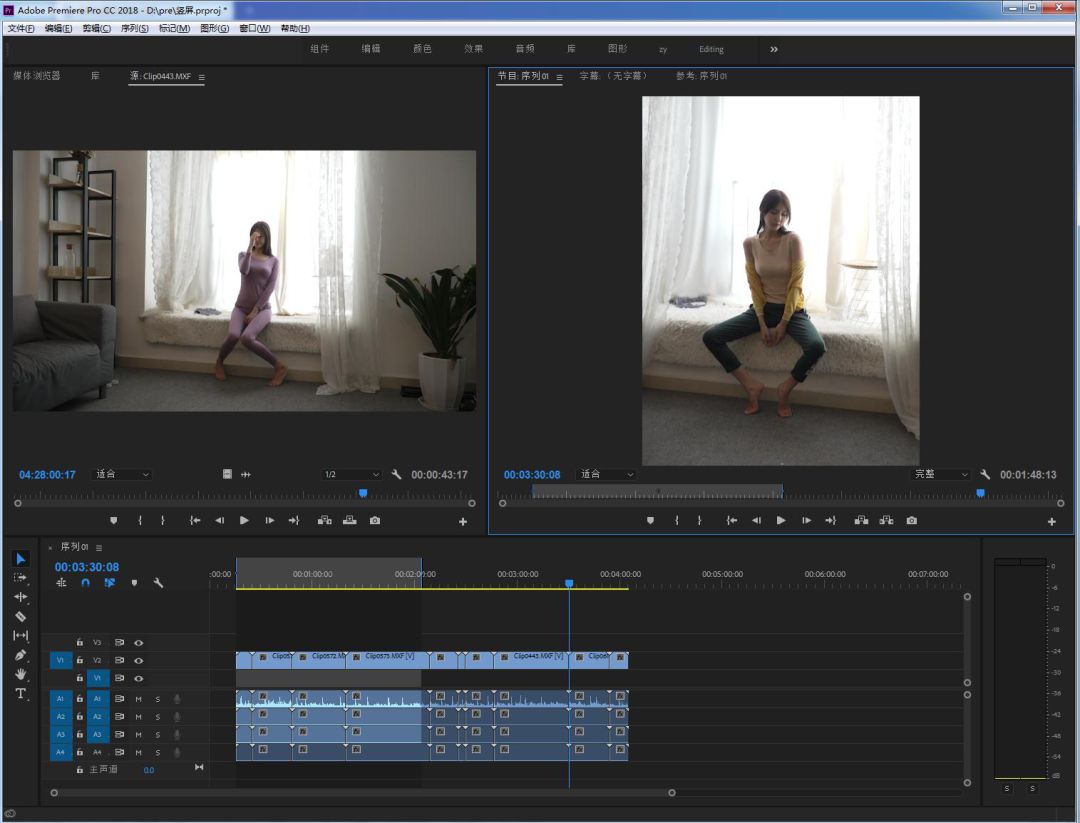Open program 序列01 panel menu
The width and height of the screenshot is (1080, 823).
[559, 77]
